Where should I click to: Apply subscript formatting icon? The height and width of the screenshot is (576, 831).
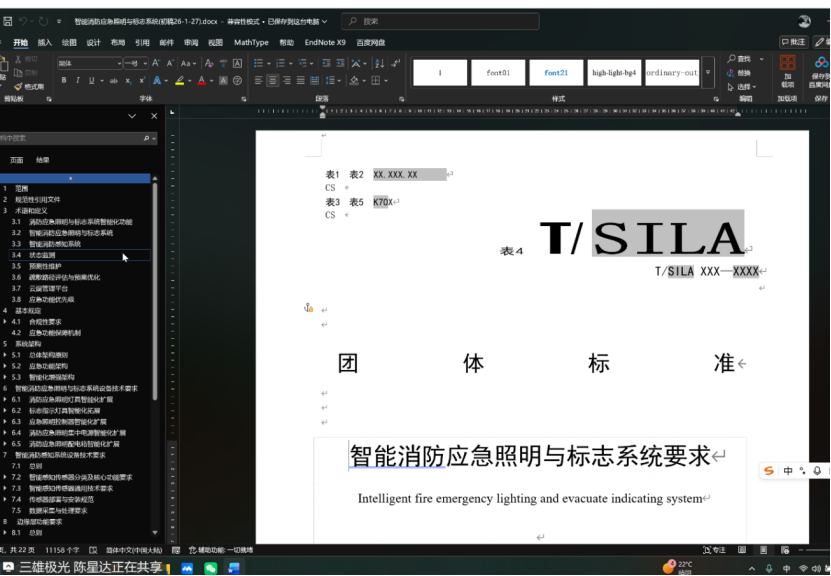click(x=128, y=80)
